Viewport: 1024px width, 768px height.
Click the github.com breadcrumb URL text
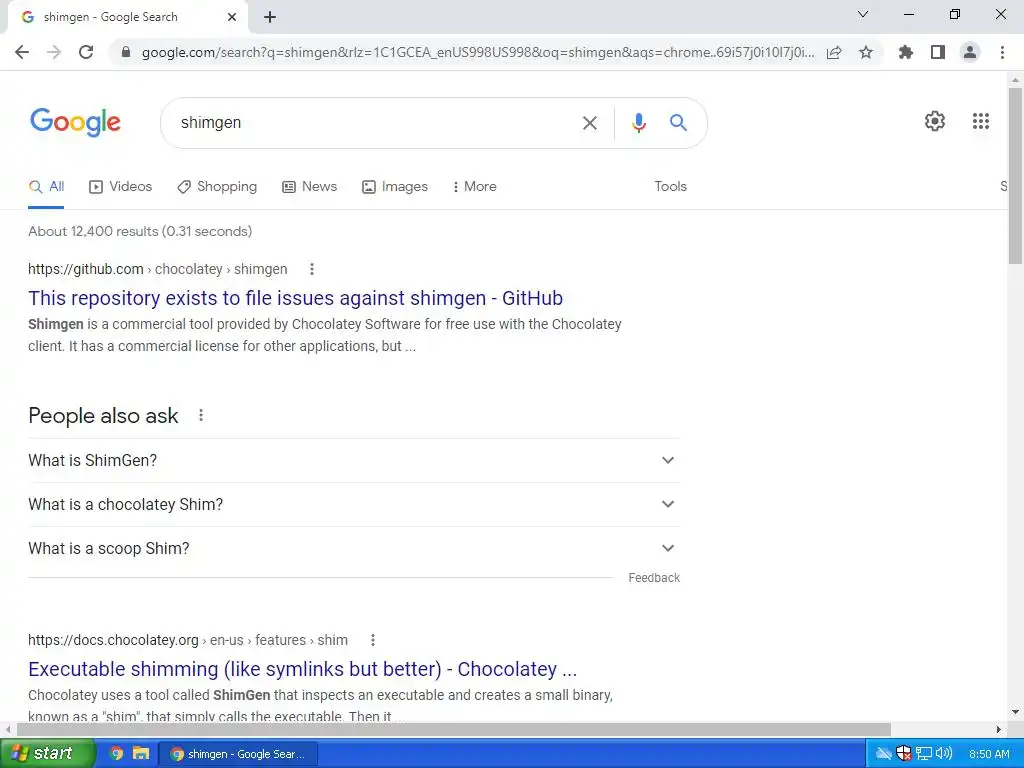[x=157, y=269]
